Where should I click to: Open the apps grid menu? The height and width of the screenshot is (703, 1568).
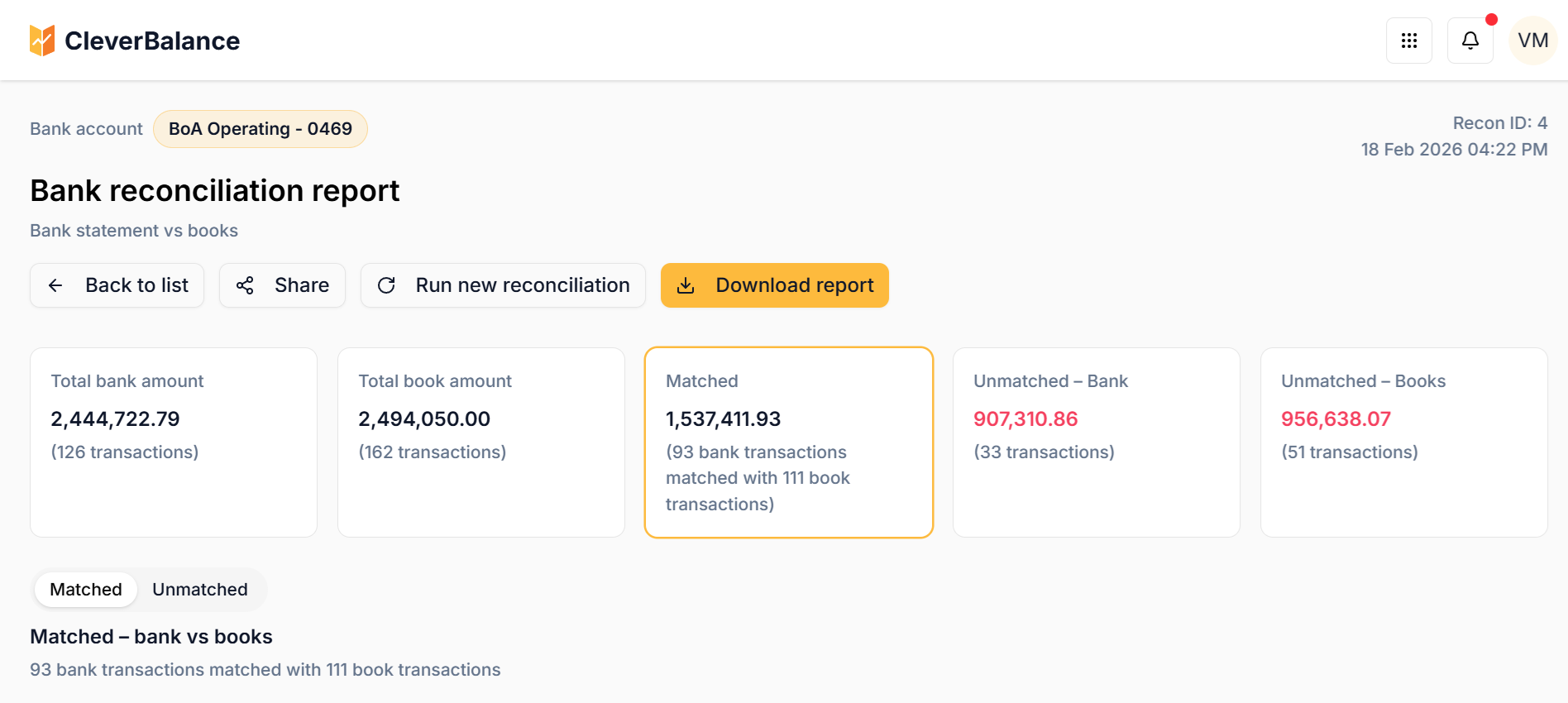pyautogui.click(x=1409, y=41)
